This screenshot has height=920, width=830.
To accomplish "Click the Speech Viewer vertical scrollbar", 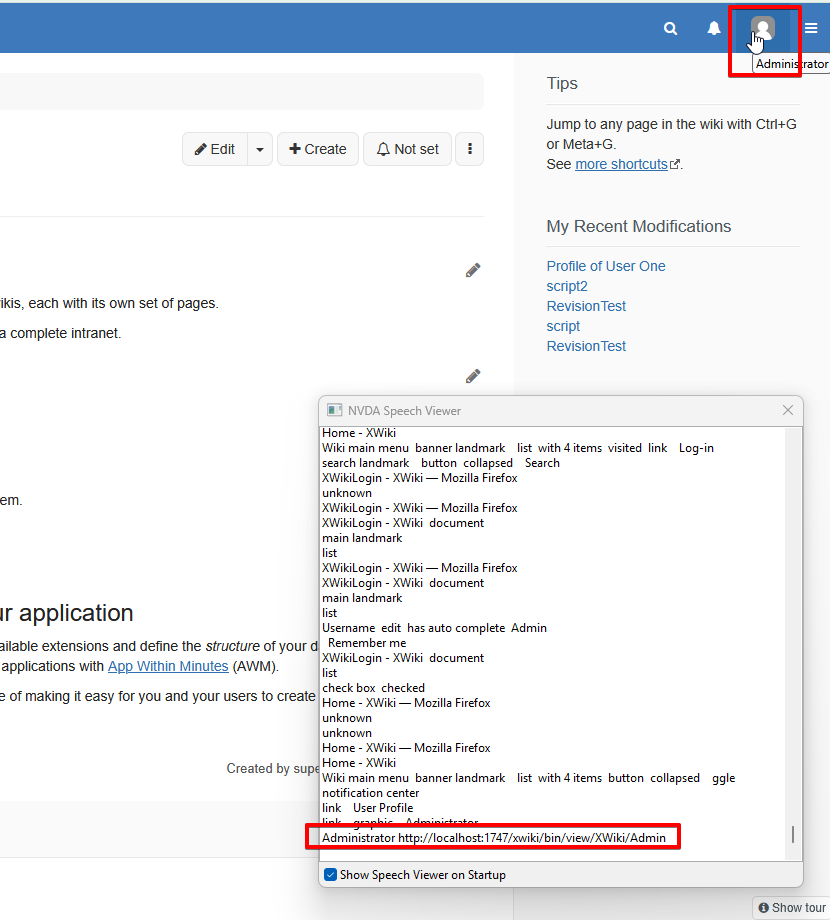I will click(x=793, y=640).
